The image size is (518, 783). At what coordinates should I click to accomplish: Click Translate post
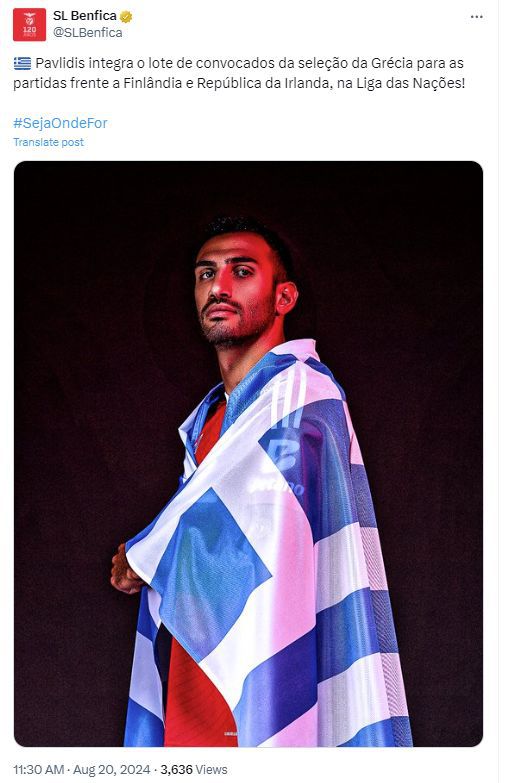tap(48, 142)
